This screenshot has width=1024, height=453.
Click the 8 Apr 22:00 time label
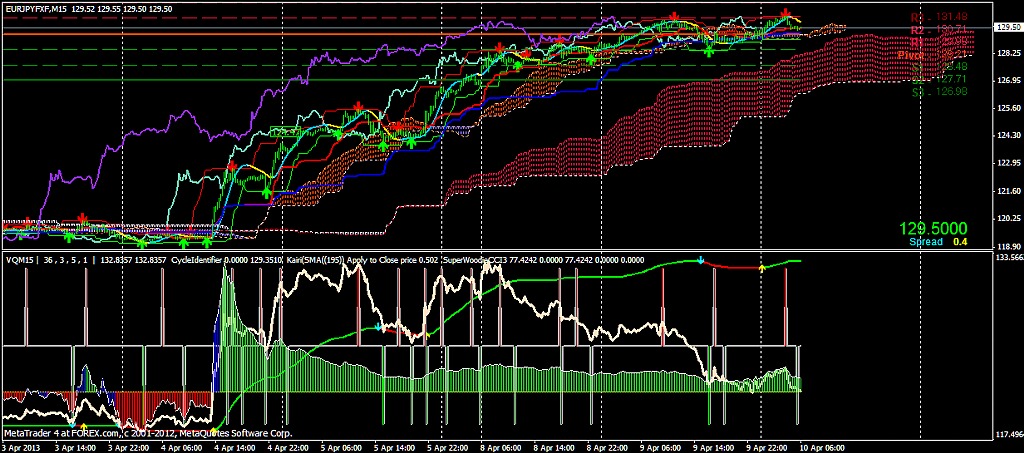tap(609, 448)
